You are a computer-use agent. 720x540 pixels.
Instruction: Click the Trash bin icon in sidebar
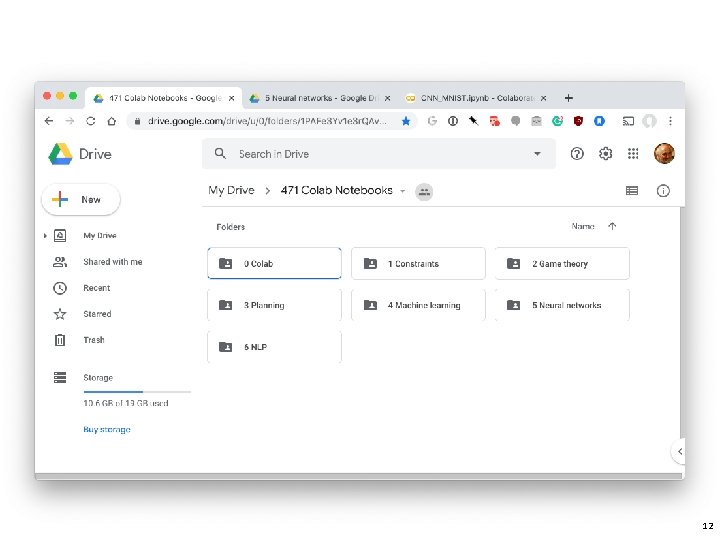click(60, 340)
